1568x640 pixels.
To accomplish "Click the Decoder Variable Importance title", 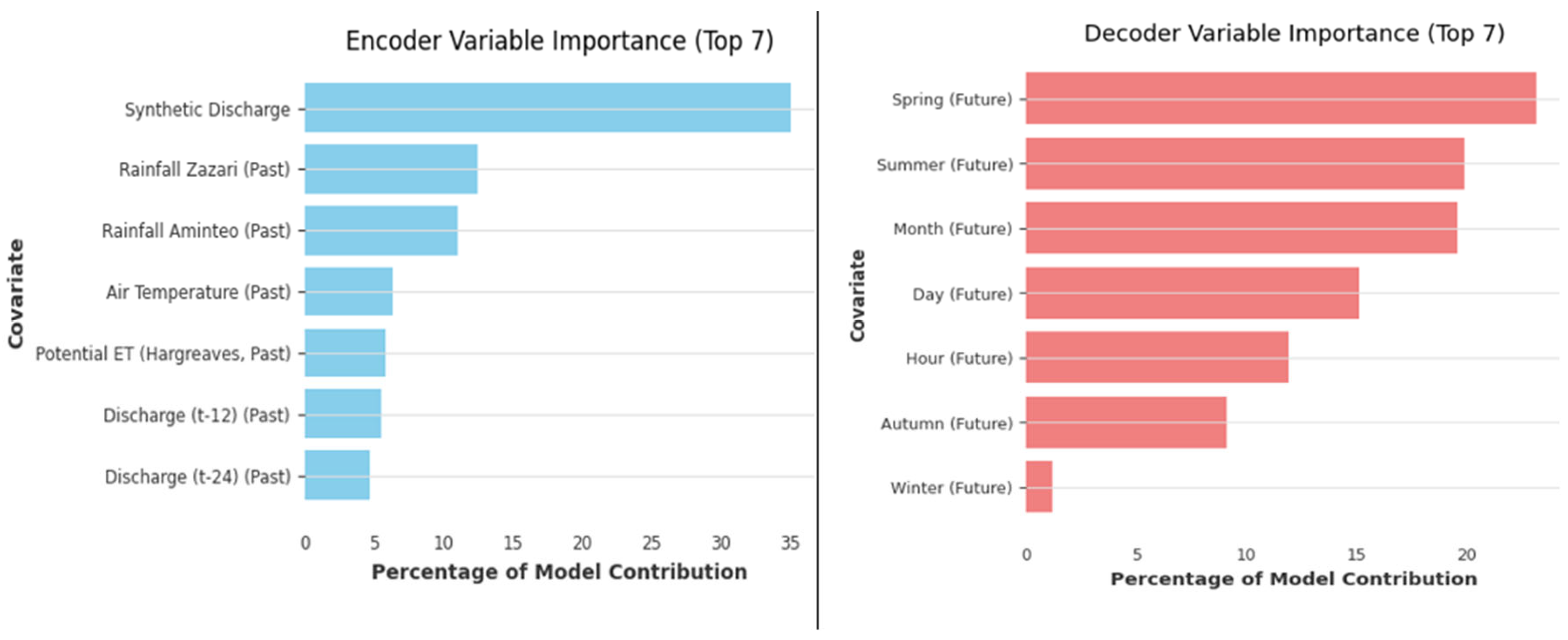I will point(1294,33).
